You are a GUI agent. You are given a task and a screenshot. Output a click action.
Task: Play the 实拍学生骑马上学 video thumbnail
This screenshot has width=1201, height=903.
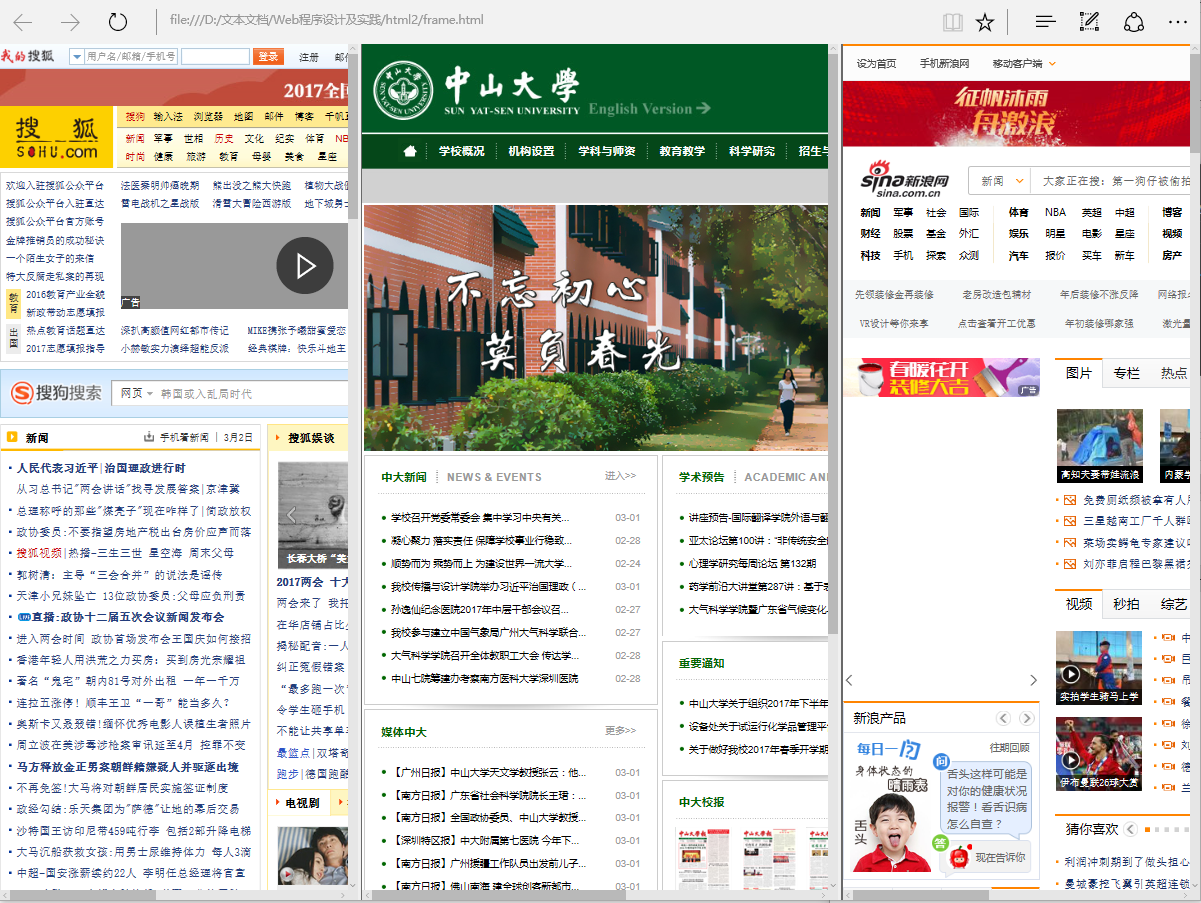[x=1098, y=668]
